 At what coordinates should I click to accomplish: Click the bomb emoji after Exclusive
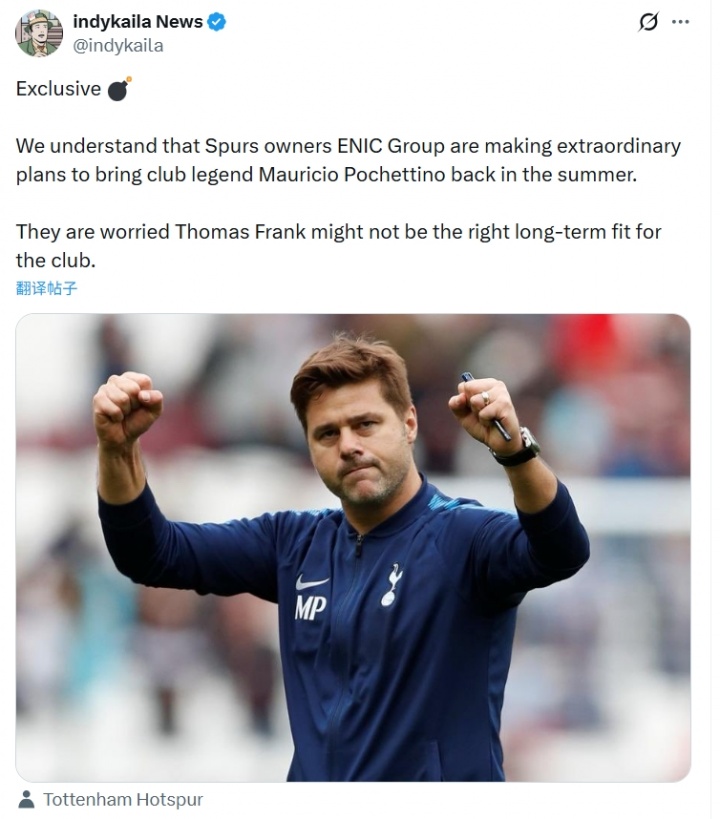pos(119,89)
